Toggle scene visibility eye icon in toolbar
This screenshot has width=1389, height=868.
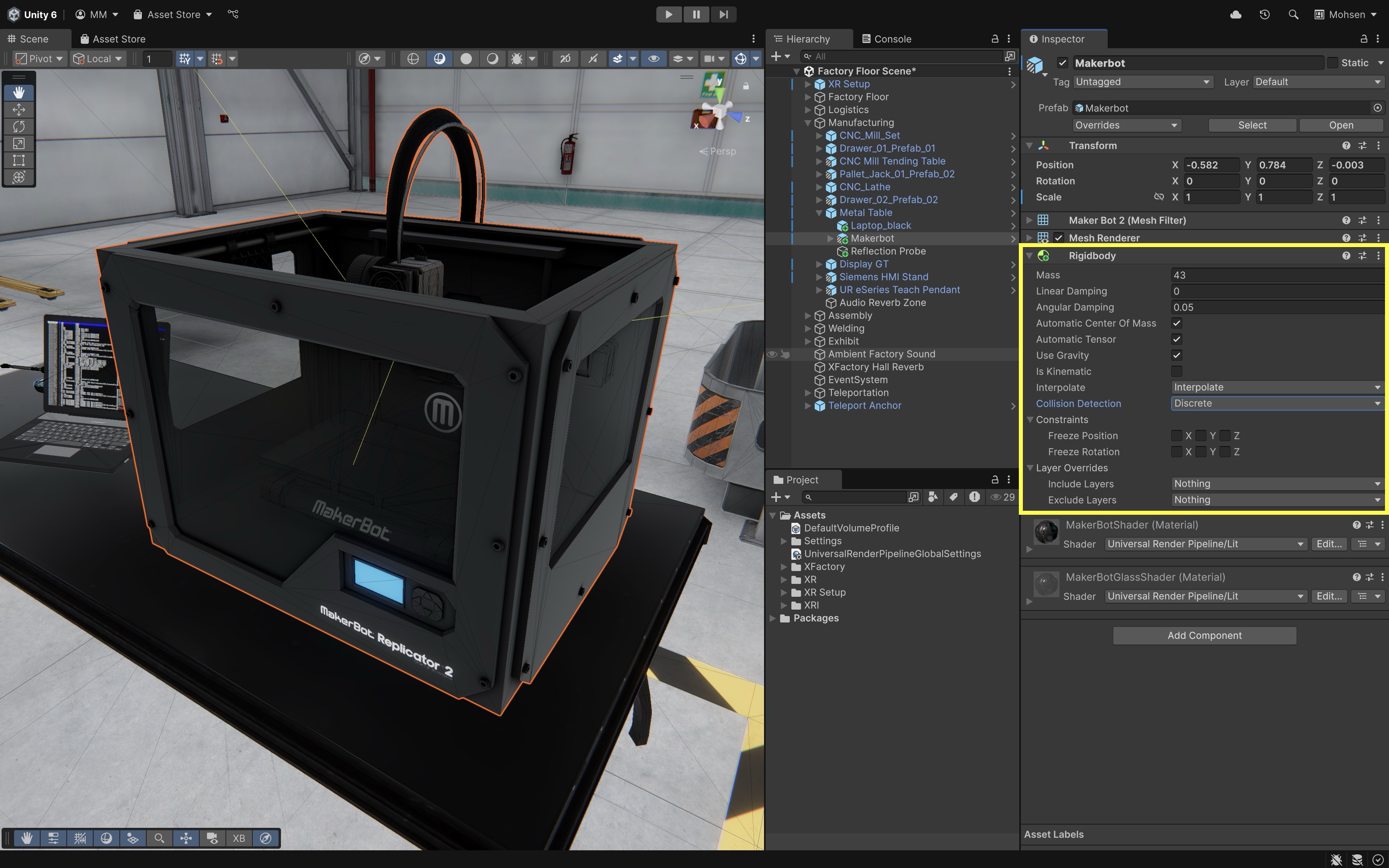coord(654,59)
